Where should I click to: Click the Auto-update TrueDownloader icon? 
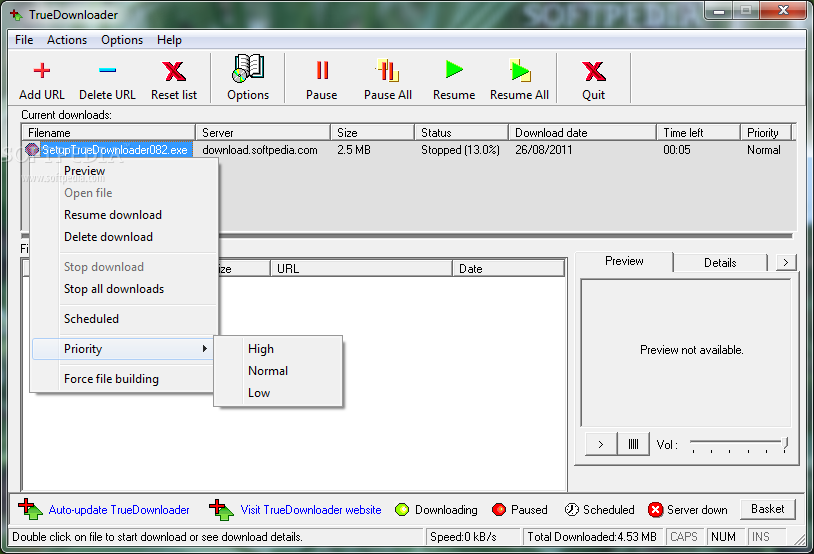[30, 509]
